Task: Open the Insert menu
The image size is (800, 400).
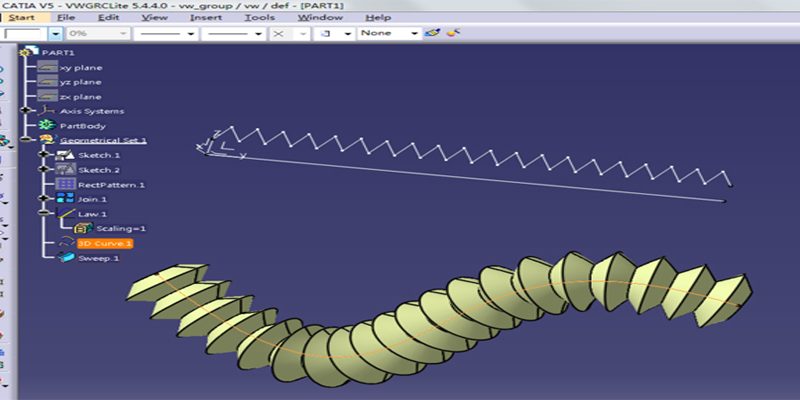Action: (x=206, y=17)
